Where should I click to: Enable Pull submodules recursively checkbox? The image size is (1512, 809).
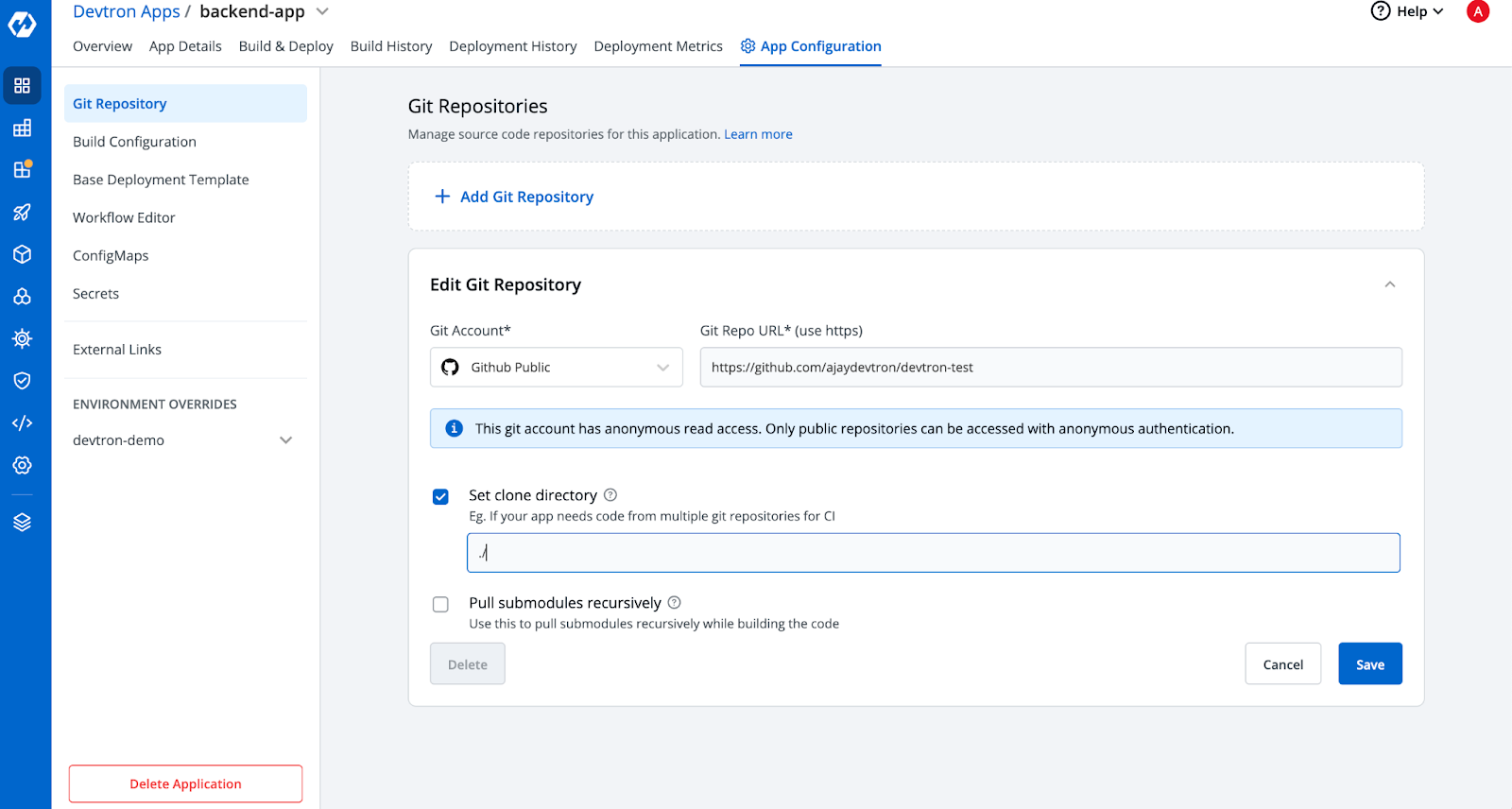pyautogui.click(x=440, y=604)
